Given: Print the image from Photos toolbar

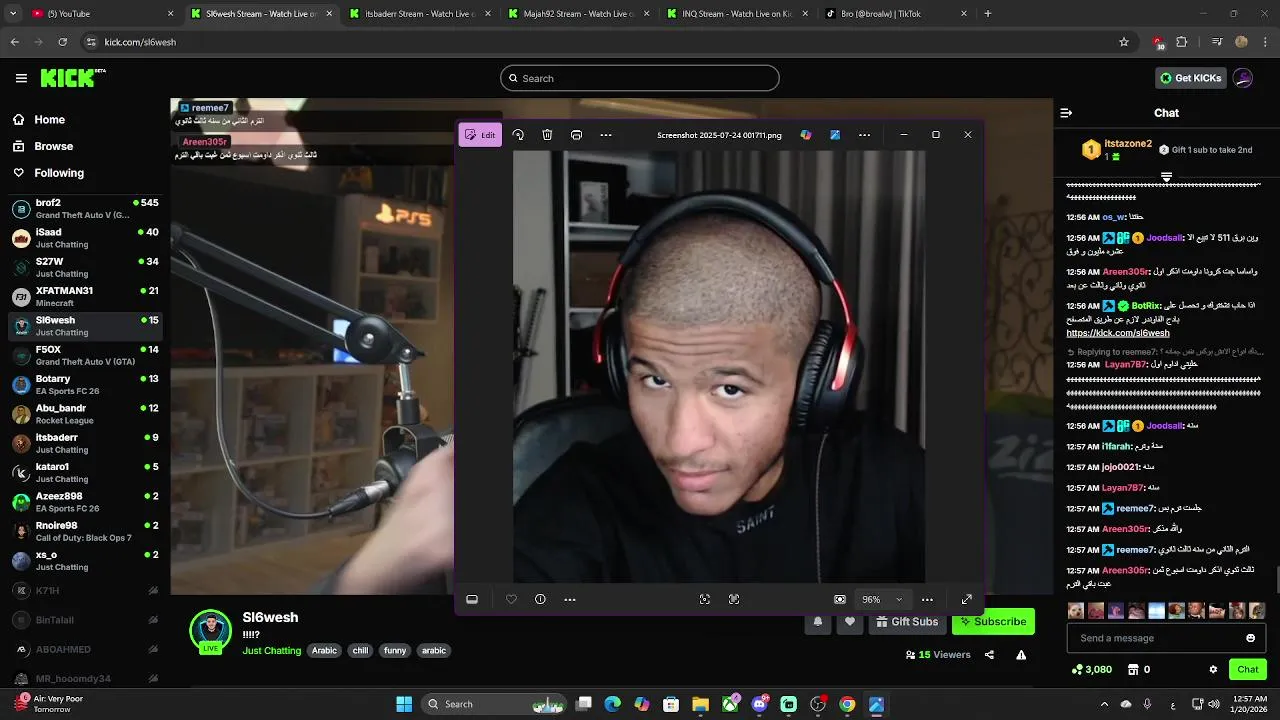Looking at the screenshot, I should (x=576, y=135).
